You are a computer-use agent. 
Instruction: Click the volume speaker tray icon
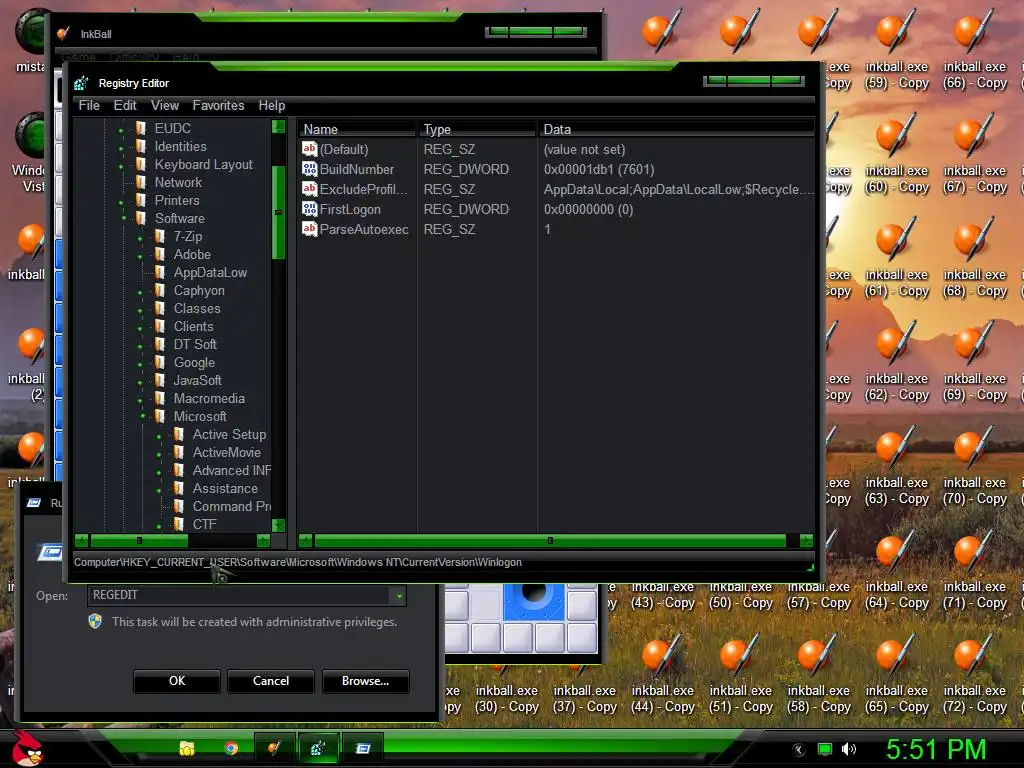tap(849, 749)
